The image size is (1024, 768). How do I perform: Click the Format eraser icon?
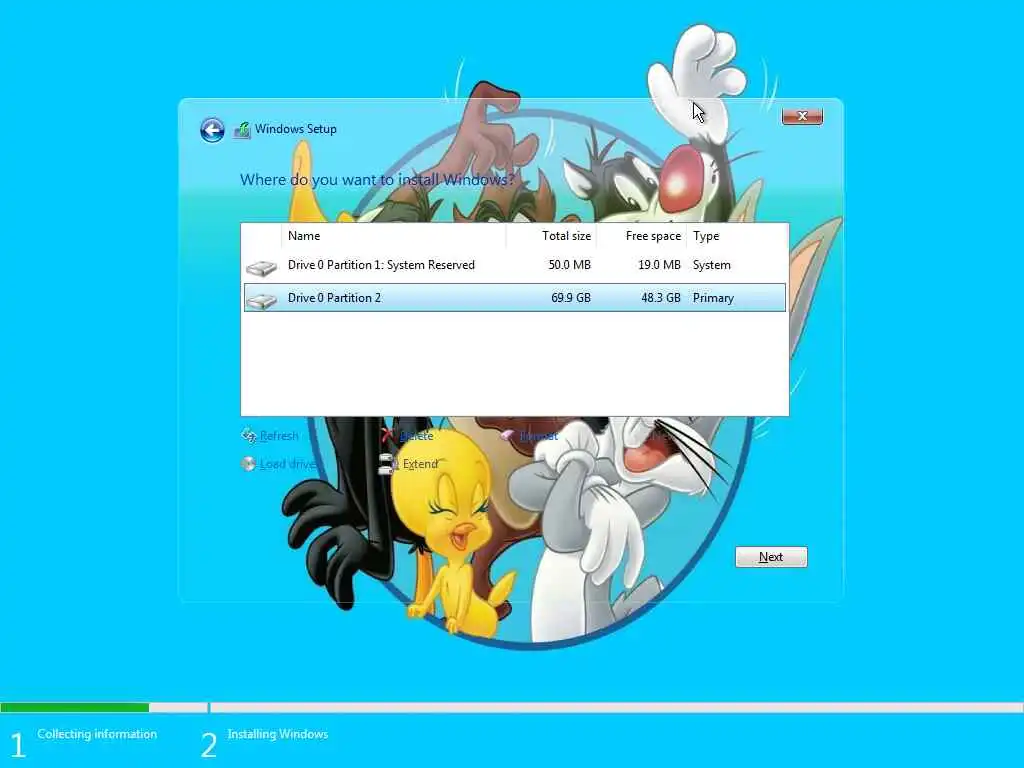tap(507, 435)
